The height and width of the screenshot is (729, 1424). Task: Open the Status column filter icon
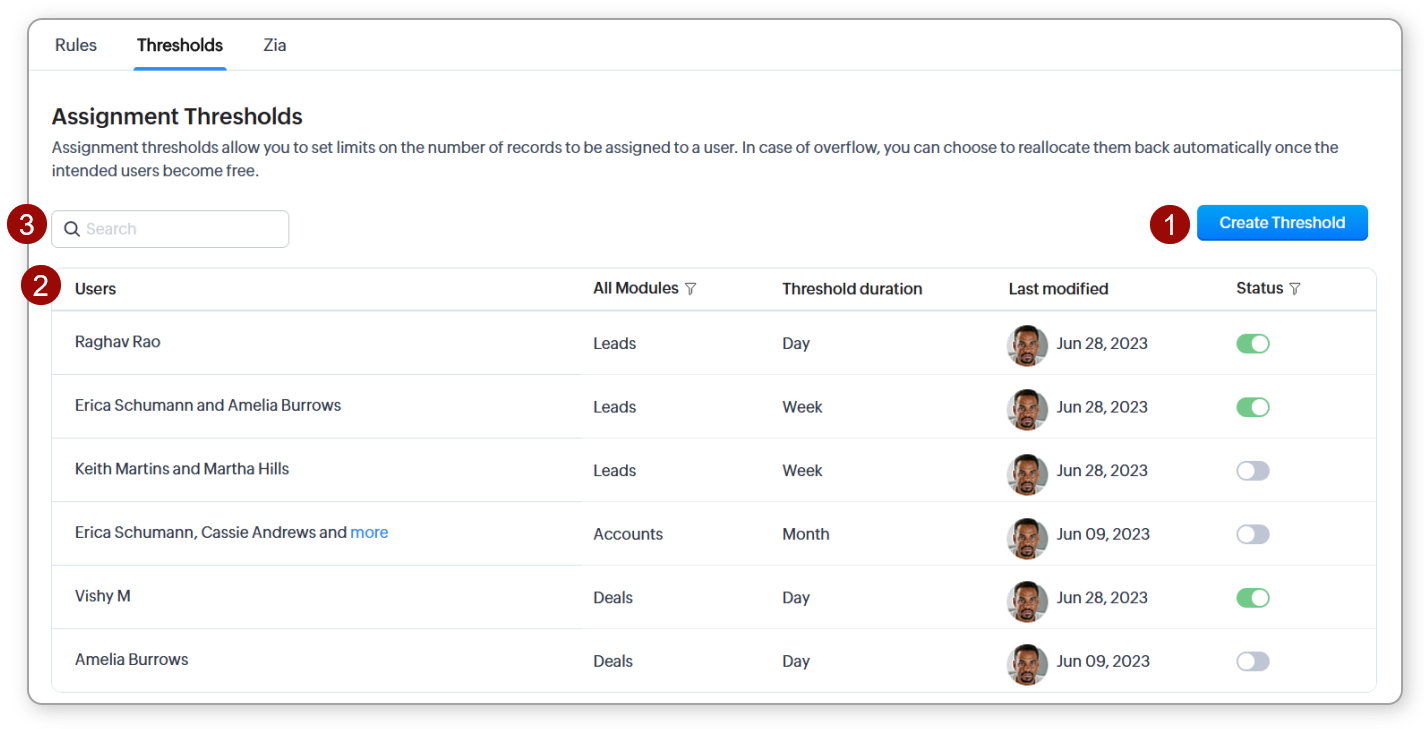click(1295, 289)
